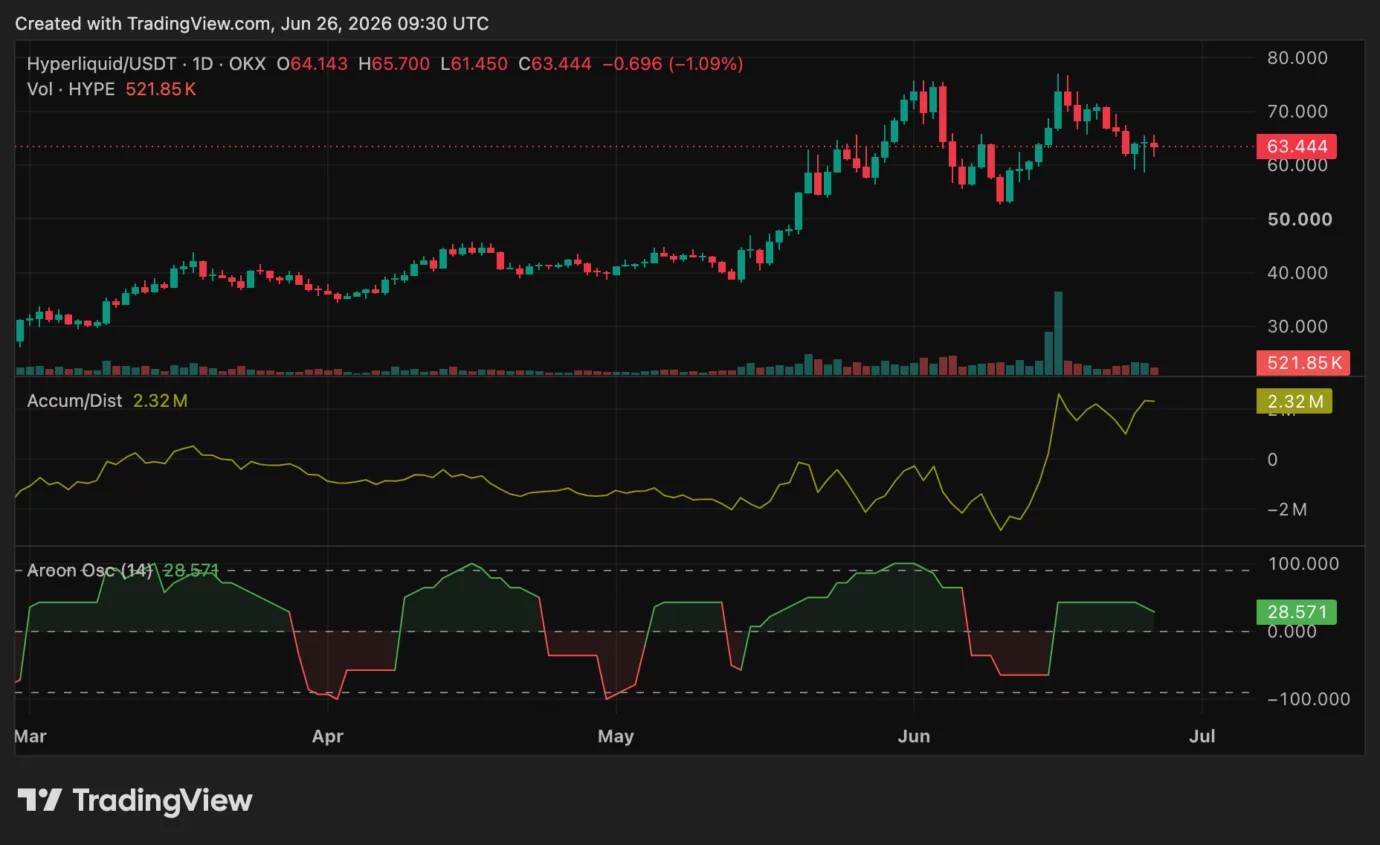Click the Hyperliquid/USDT symbol title
Screen dimensions: 1380x845
click(x=102, y=64)
